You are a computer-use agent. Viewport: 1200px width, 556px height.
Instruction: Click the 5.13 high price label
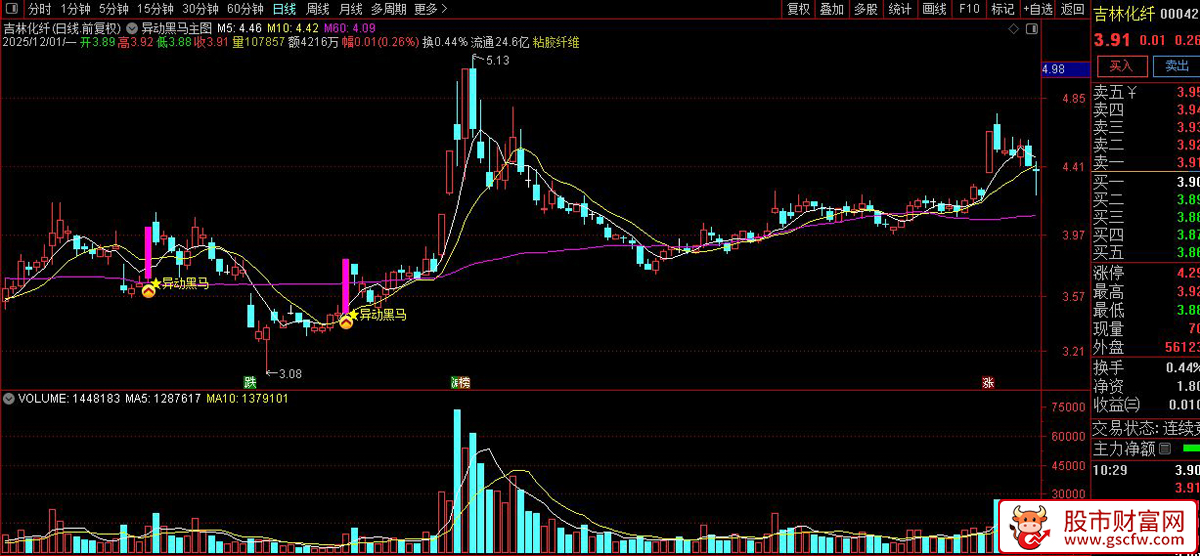(498, 60)
